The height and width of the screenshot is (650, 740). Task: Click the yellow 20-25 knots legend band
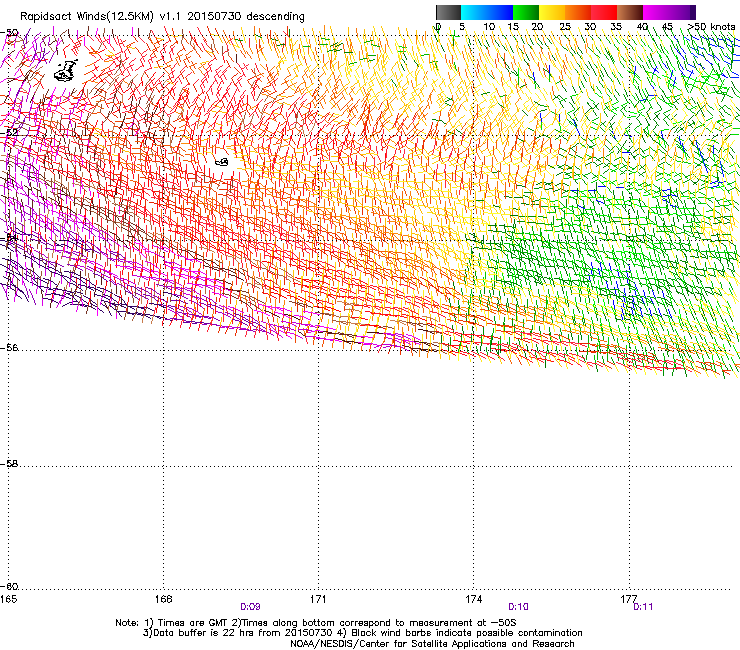552,12
